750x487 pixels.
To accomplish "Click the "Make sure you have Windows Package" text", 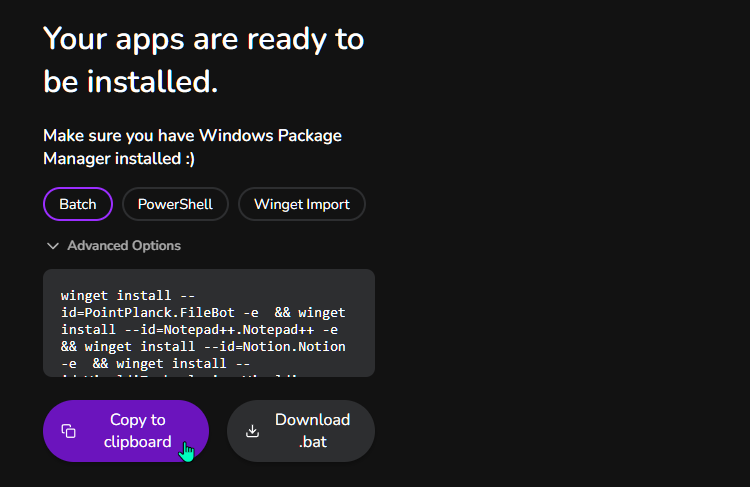I will (x=192, y=136).
